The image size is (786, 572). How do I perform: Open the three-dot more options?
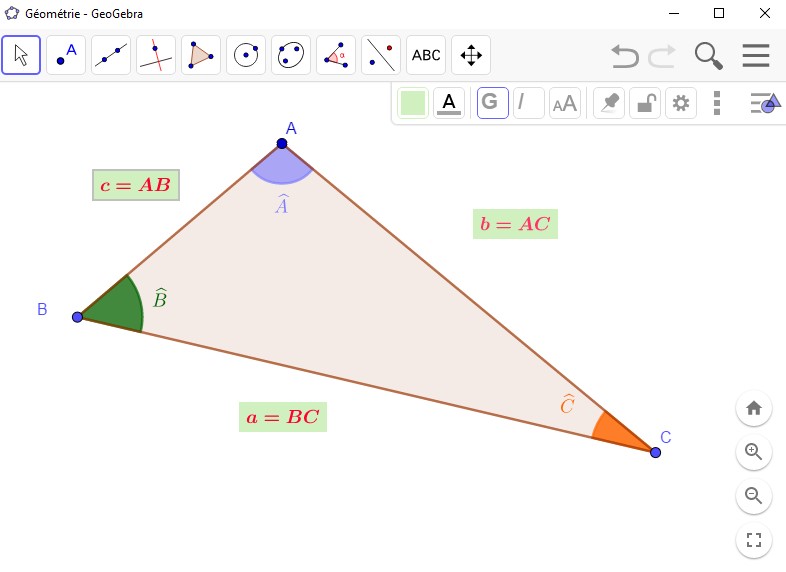pos(717,103)
